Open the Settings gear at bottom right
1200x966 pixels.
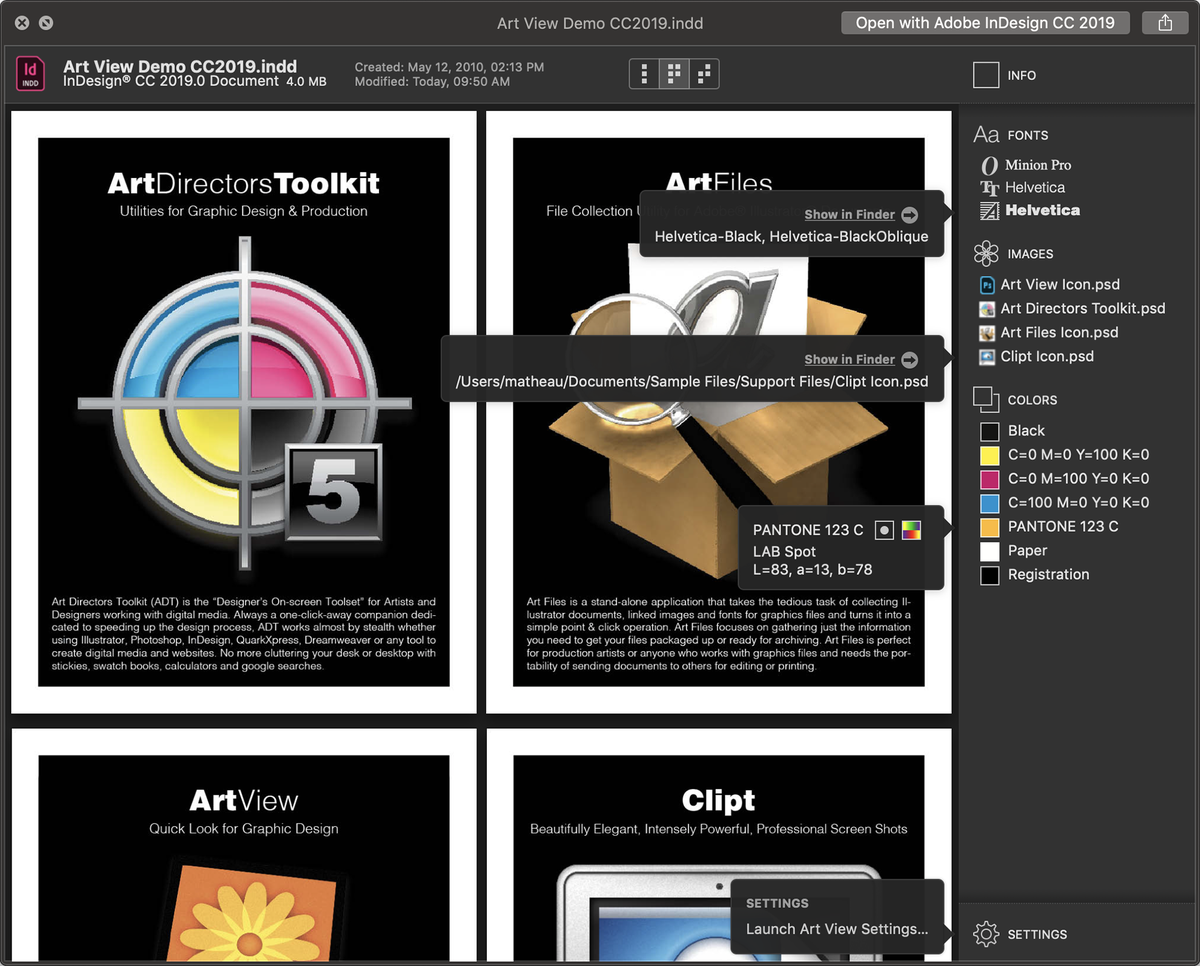[x=986, y=934]
